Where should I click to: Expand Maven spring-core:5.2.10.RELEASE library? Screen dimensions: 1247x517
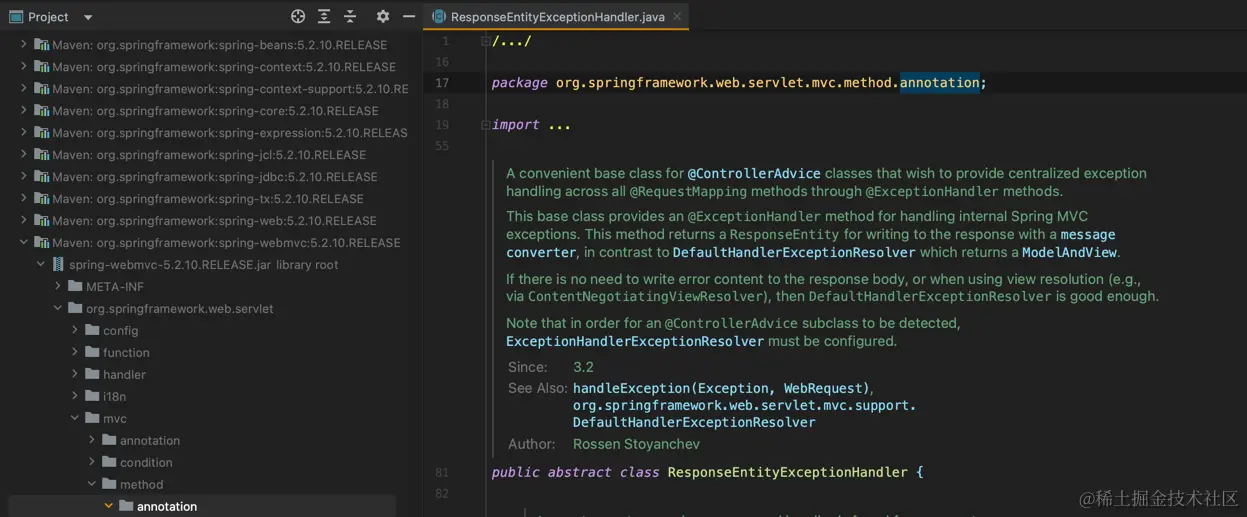click(24, 110)
